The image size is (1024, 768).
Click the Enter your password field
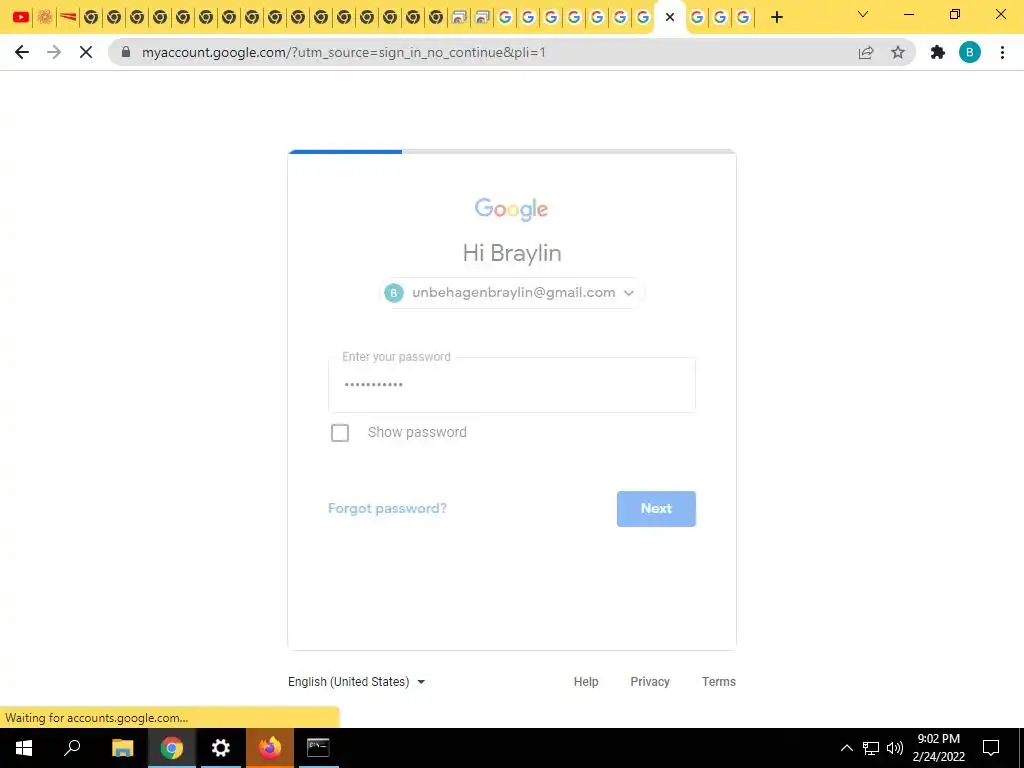coord(512,385)
